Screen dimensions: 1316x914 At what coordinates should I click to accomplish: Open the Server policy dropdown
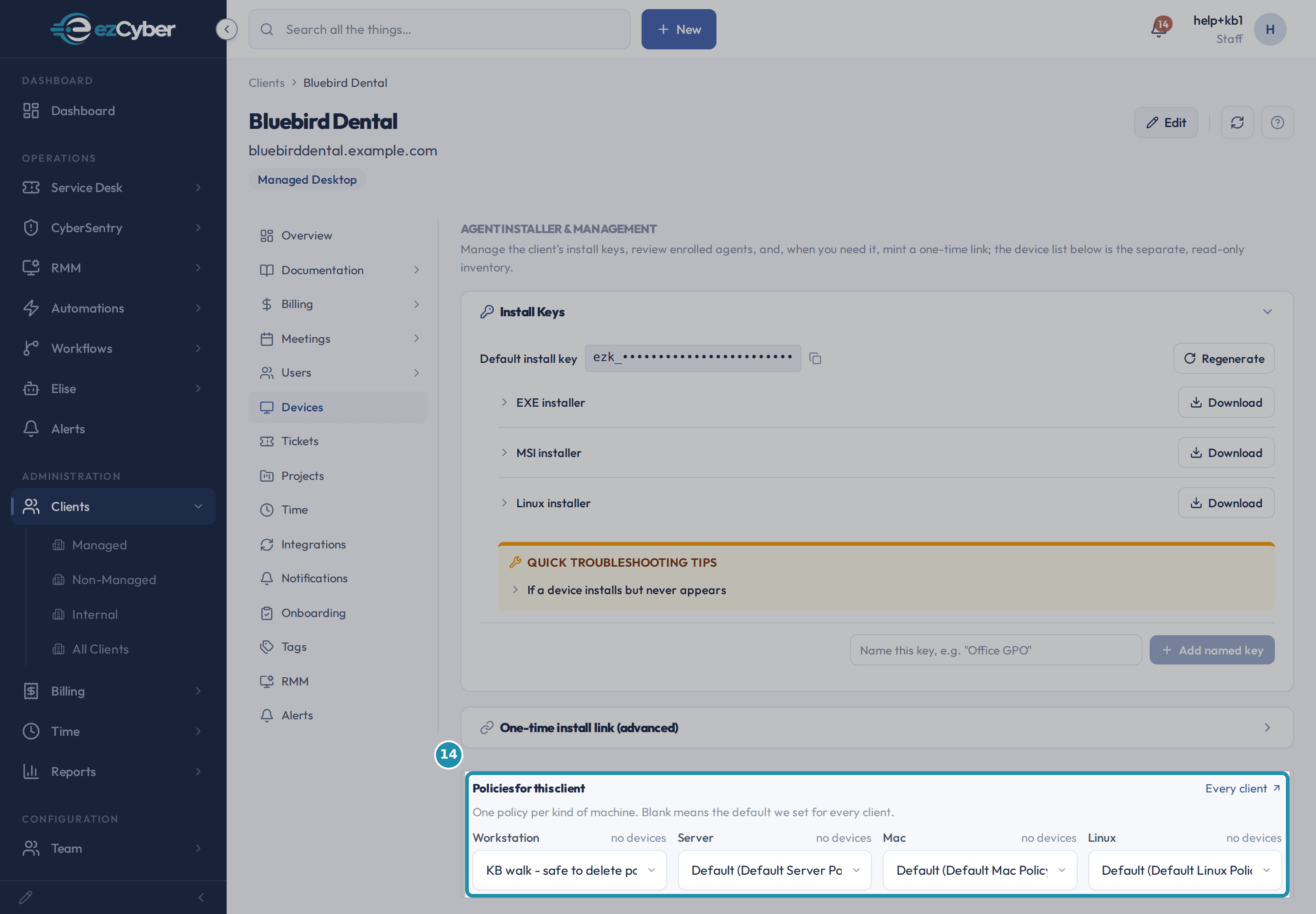click(x=774, y=870)
